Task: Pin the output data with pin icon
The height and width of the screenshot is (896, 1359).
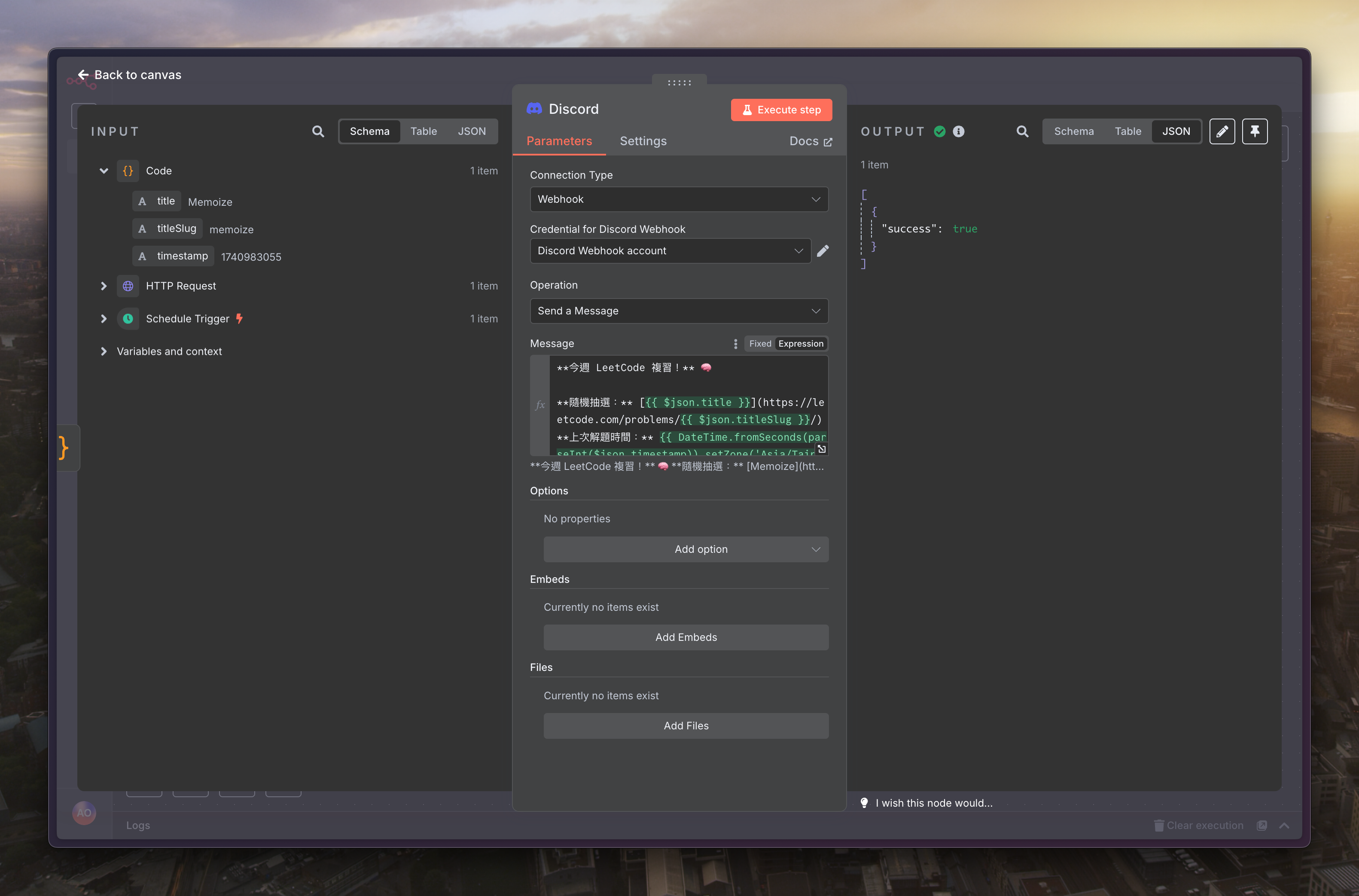Action: tap(1255, 131)
